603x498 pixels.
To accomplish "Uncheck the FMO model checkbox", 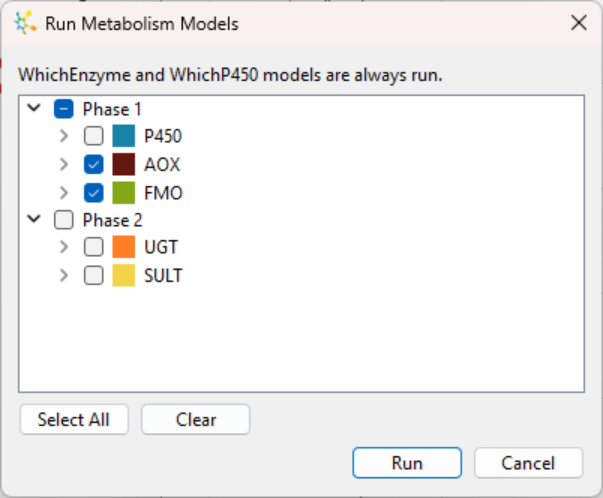I will [x=93, y=193].
